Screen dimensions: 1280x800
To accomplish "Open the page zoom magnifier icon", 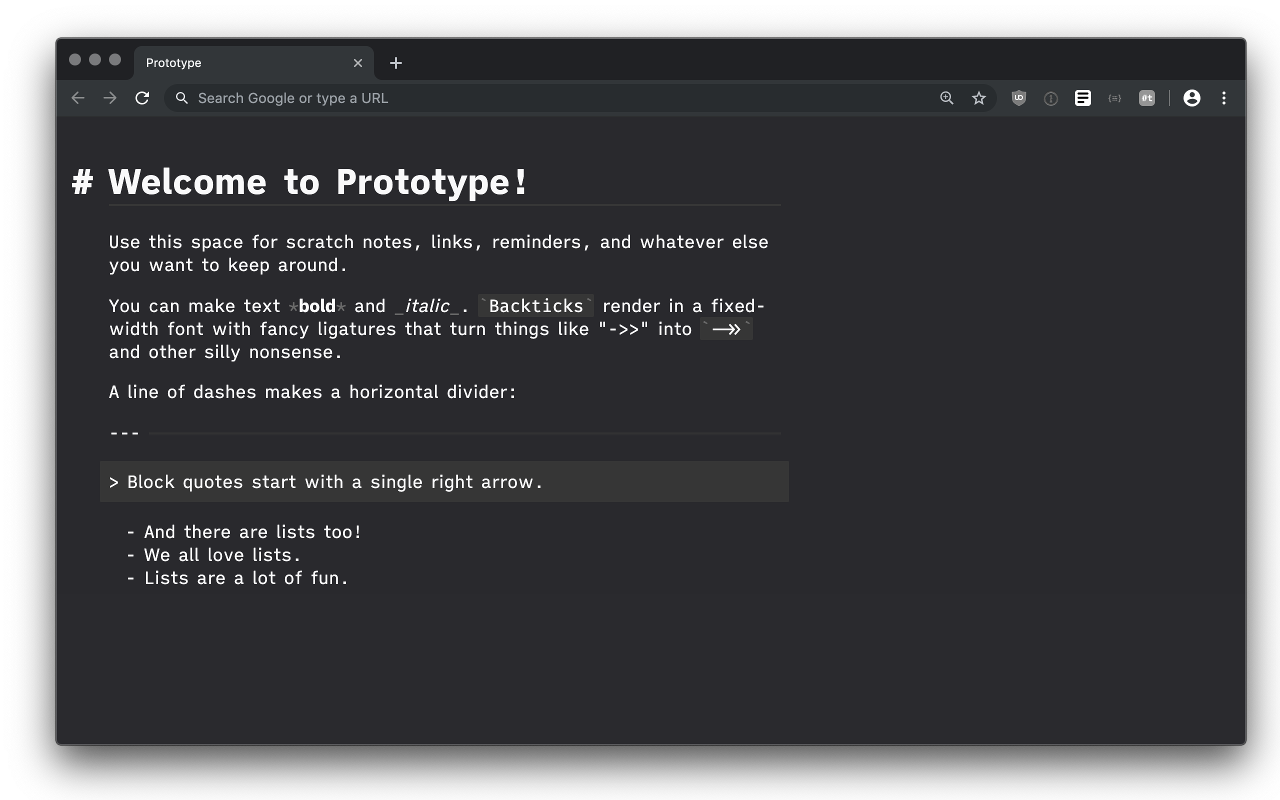I will [x=947, y=98].
